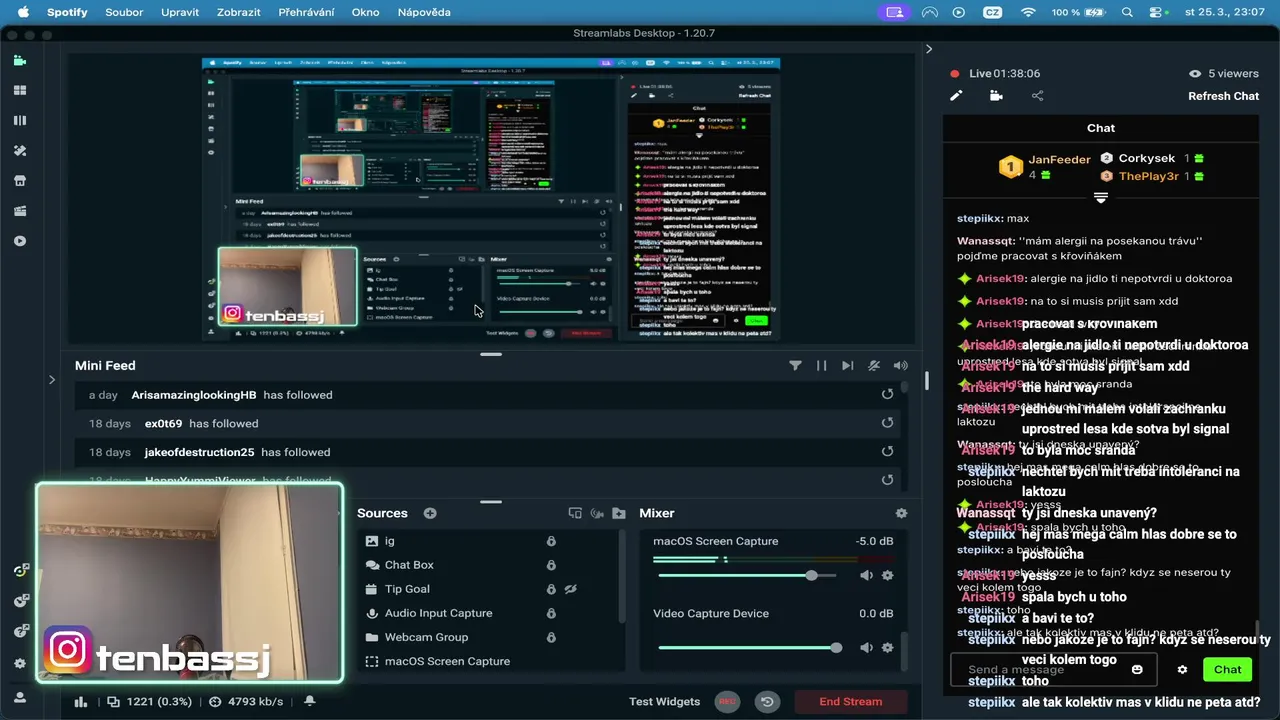Image resolution: width=1280 pixels, height=720 pixels.
Task: Open Spotlight search in the menu bar
Action: [1127, 12]
